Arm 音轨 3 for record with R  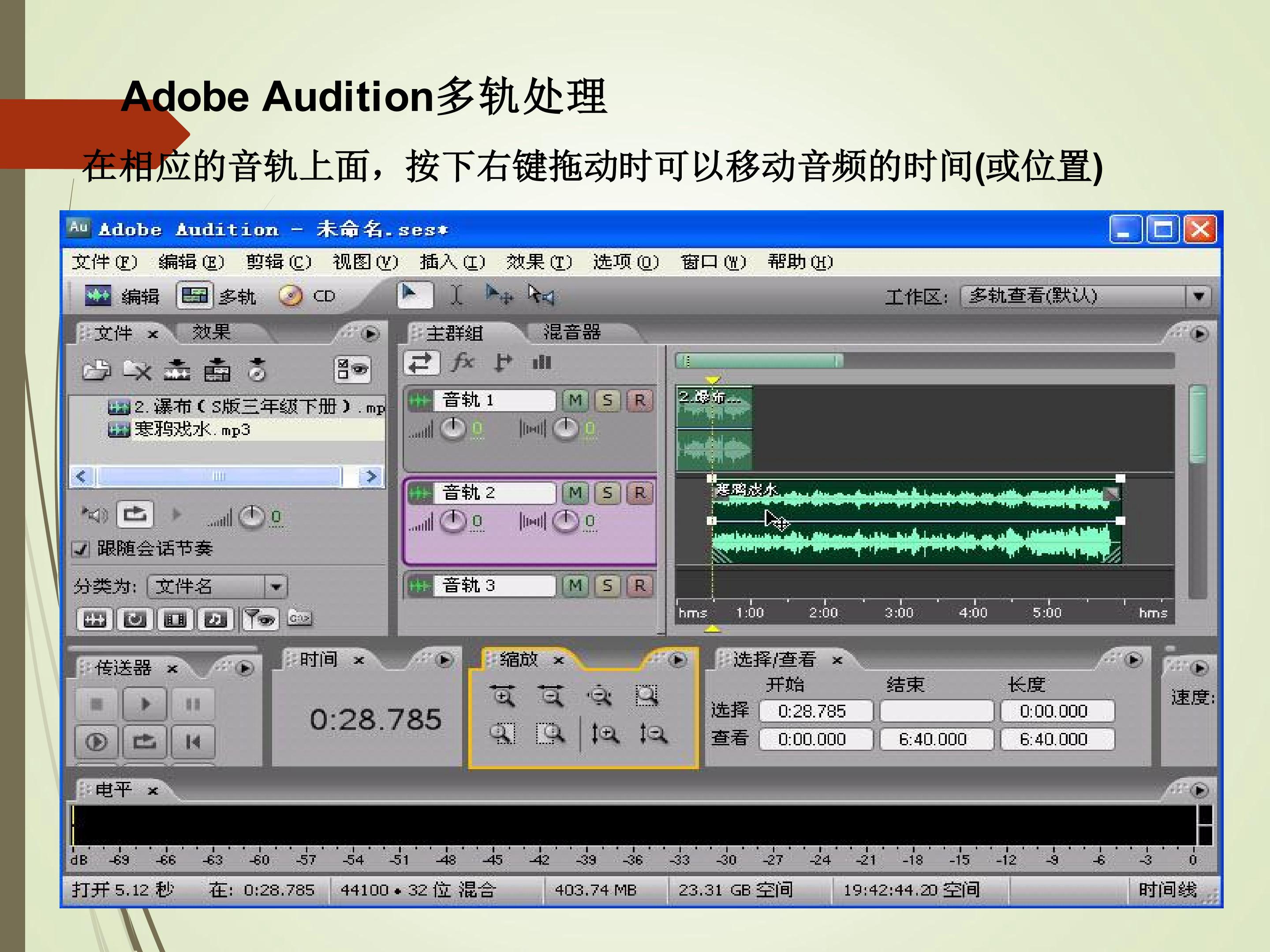point(639,586)
